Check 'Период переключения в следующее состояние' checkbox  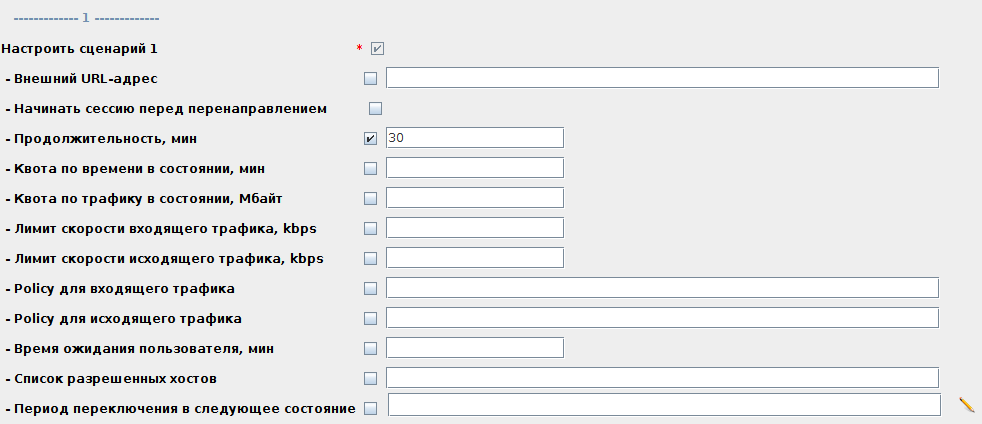[x=371, y=408]
